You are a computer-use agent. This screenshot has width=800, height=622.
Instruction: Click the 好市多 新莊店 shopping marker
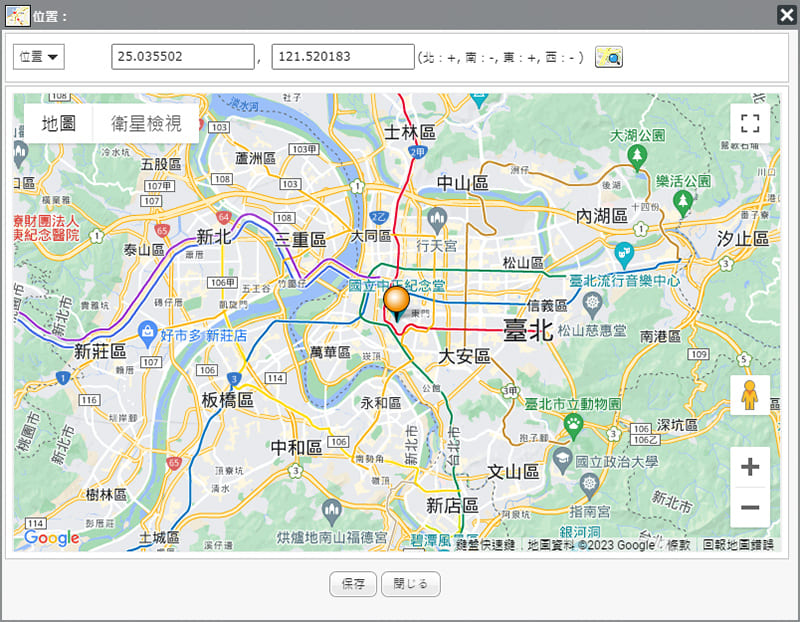tap(147, 334)
